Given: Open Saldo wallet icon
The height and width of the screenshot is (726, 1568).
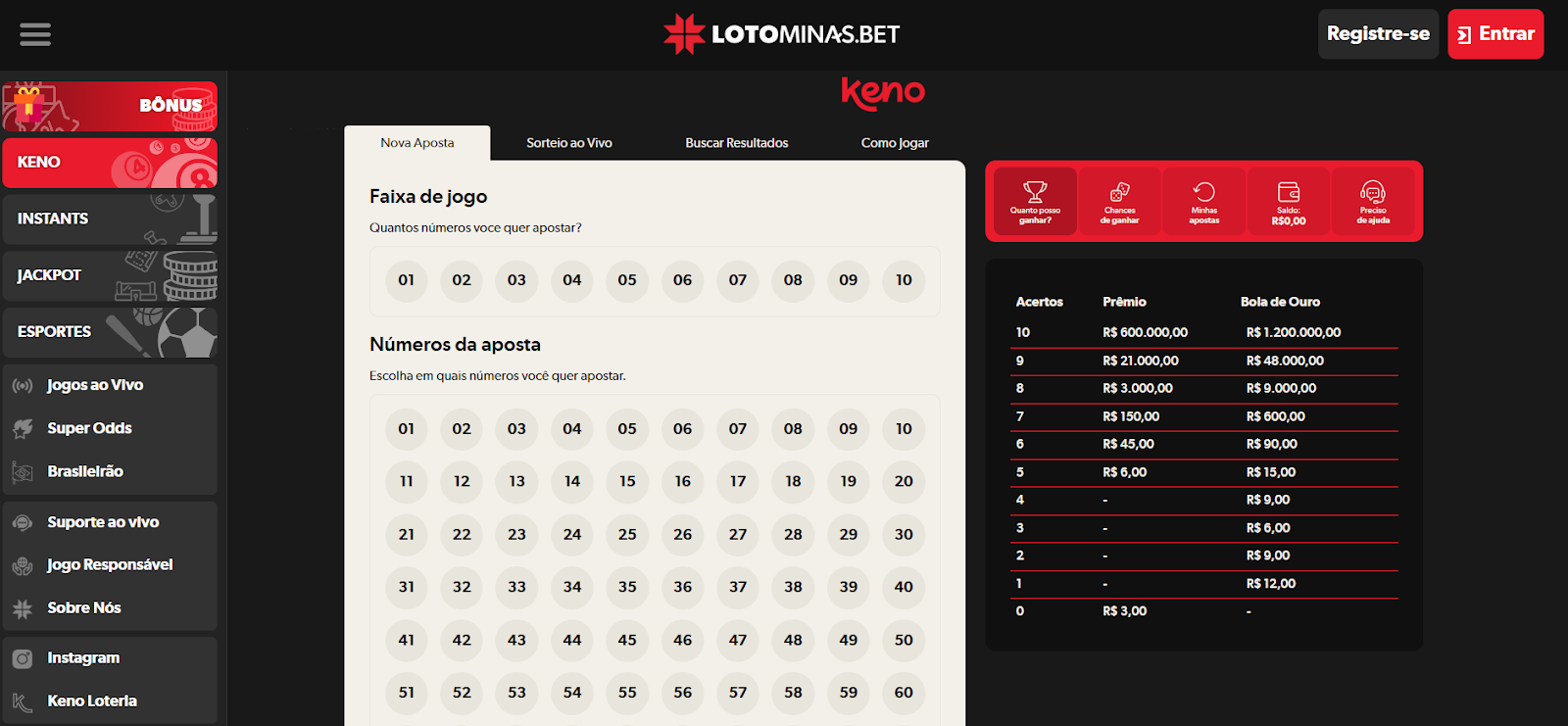Looking at the screenshot, I should [1289, 201].
